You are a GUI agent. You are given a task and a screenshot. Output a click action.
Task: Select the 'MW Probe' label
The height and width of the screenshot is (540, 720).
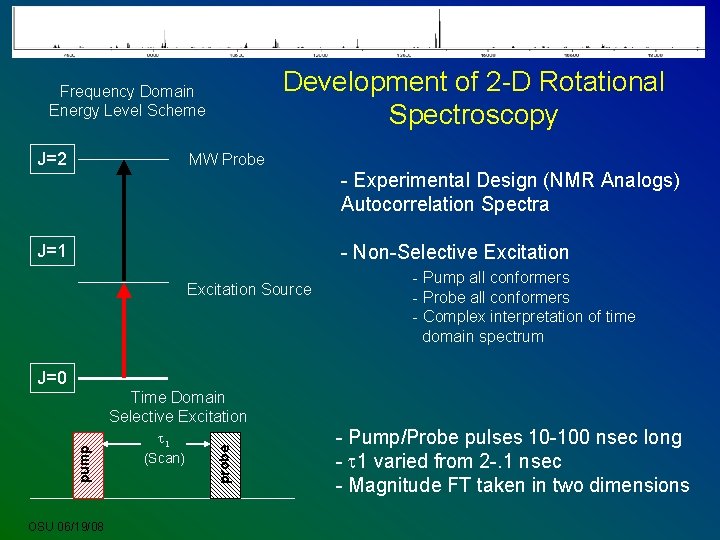point(226,159)
